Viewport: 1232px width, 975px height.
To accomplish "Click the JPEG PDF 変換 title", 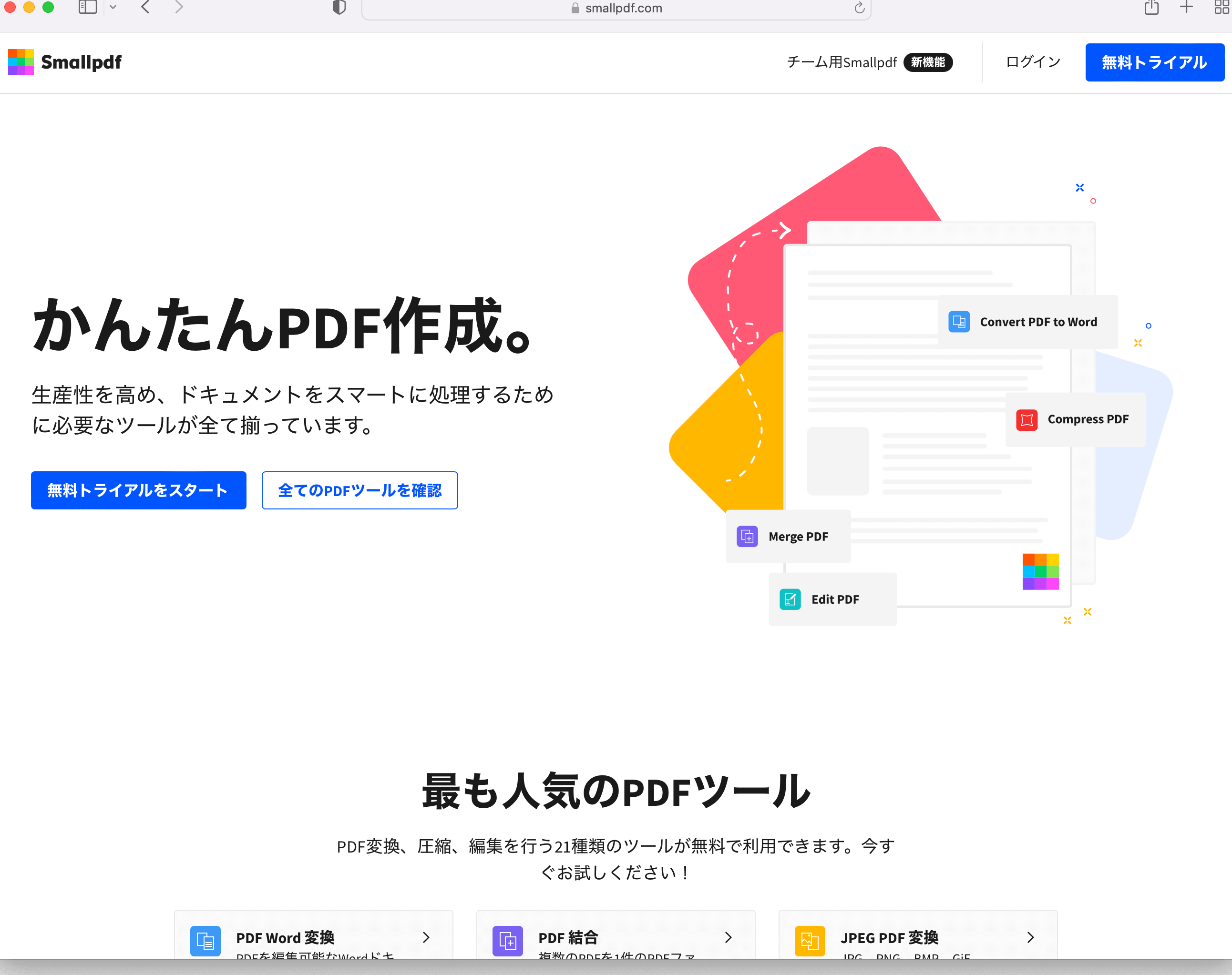I will pos(889,937).
